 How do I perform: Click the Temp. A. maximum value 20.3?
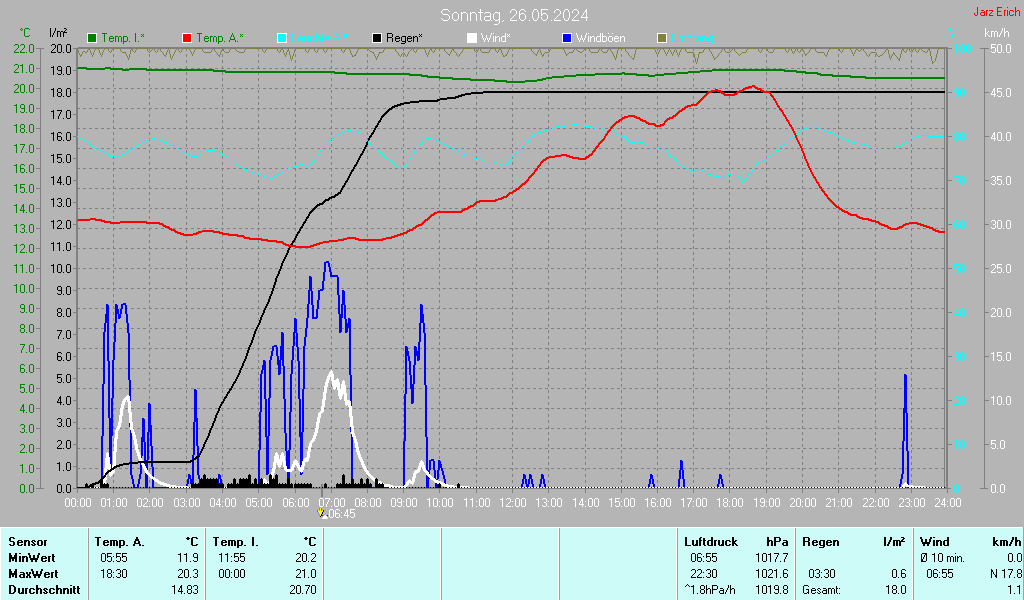(188, 574)
